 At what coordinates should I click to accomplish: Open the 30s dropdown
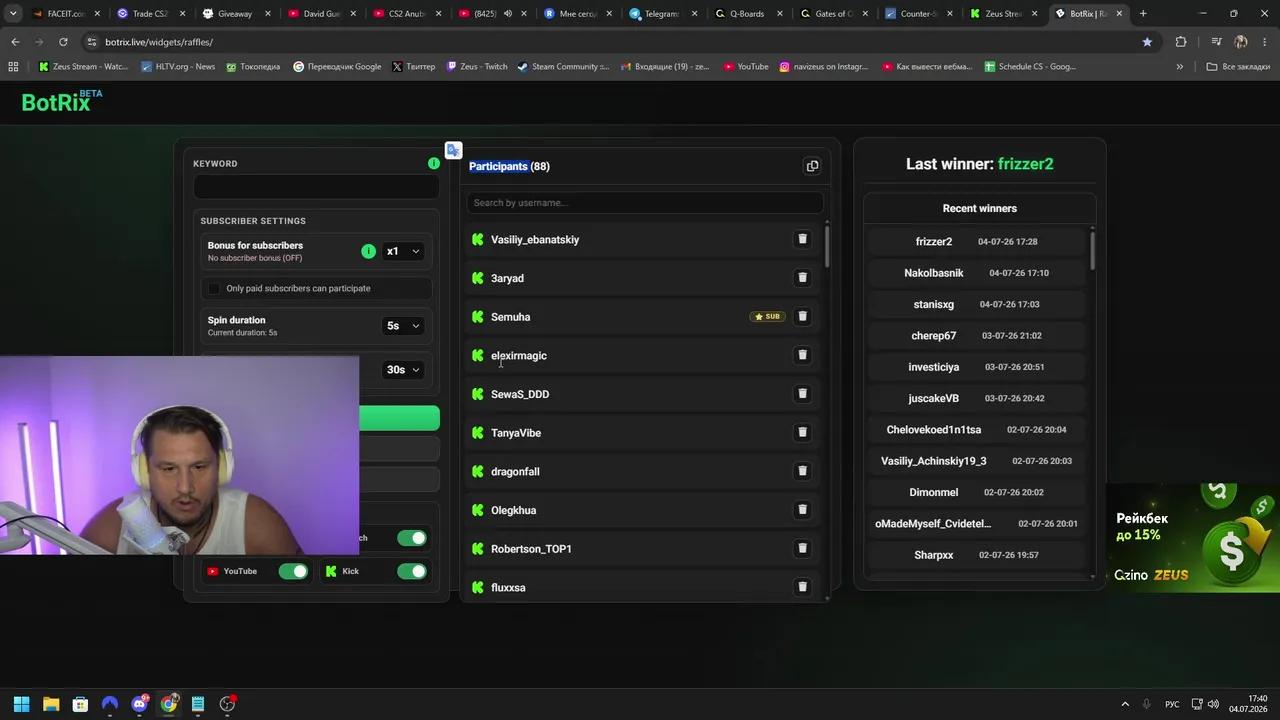pyautogui.click(x=403, y=369)
